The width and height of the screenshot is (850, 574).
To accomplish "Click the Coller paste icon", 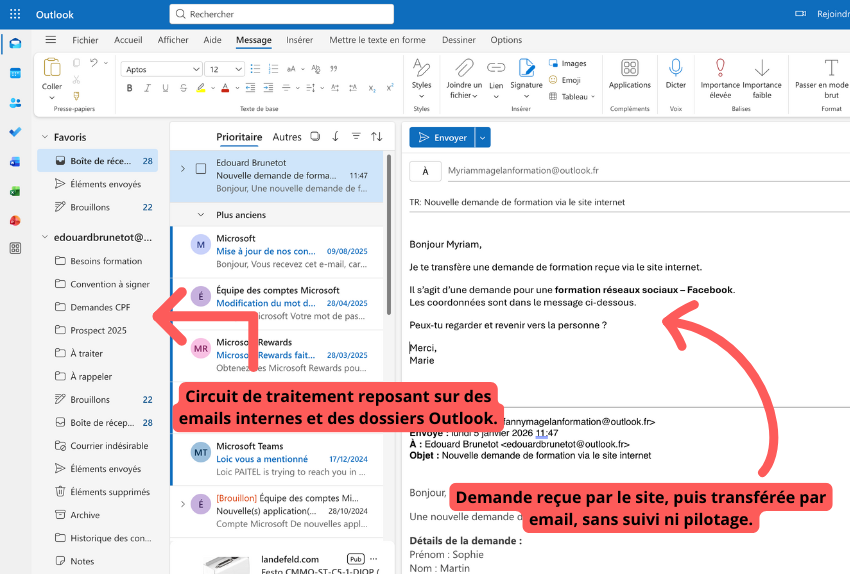I will point(52,68).
